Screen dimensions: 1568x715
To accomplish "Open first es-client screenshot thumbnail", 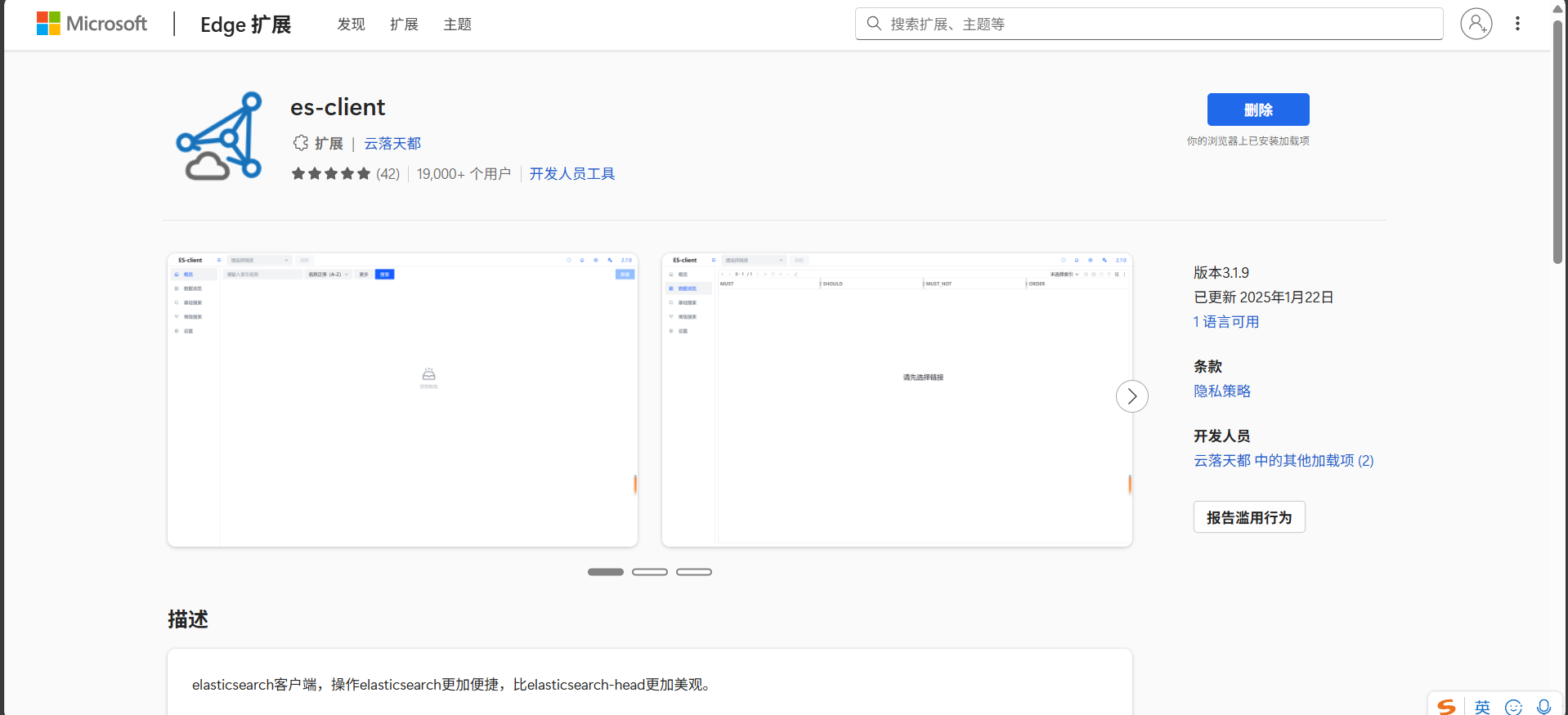I will click(x=402, y=400).
